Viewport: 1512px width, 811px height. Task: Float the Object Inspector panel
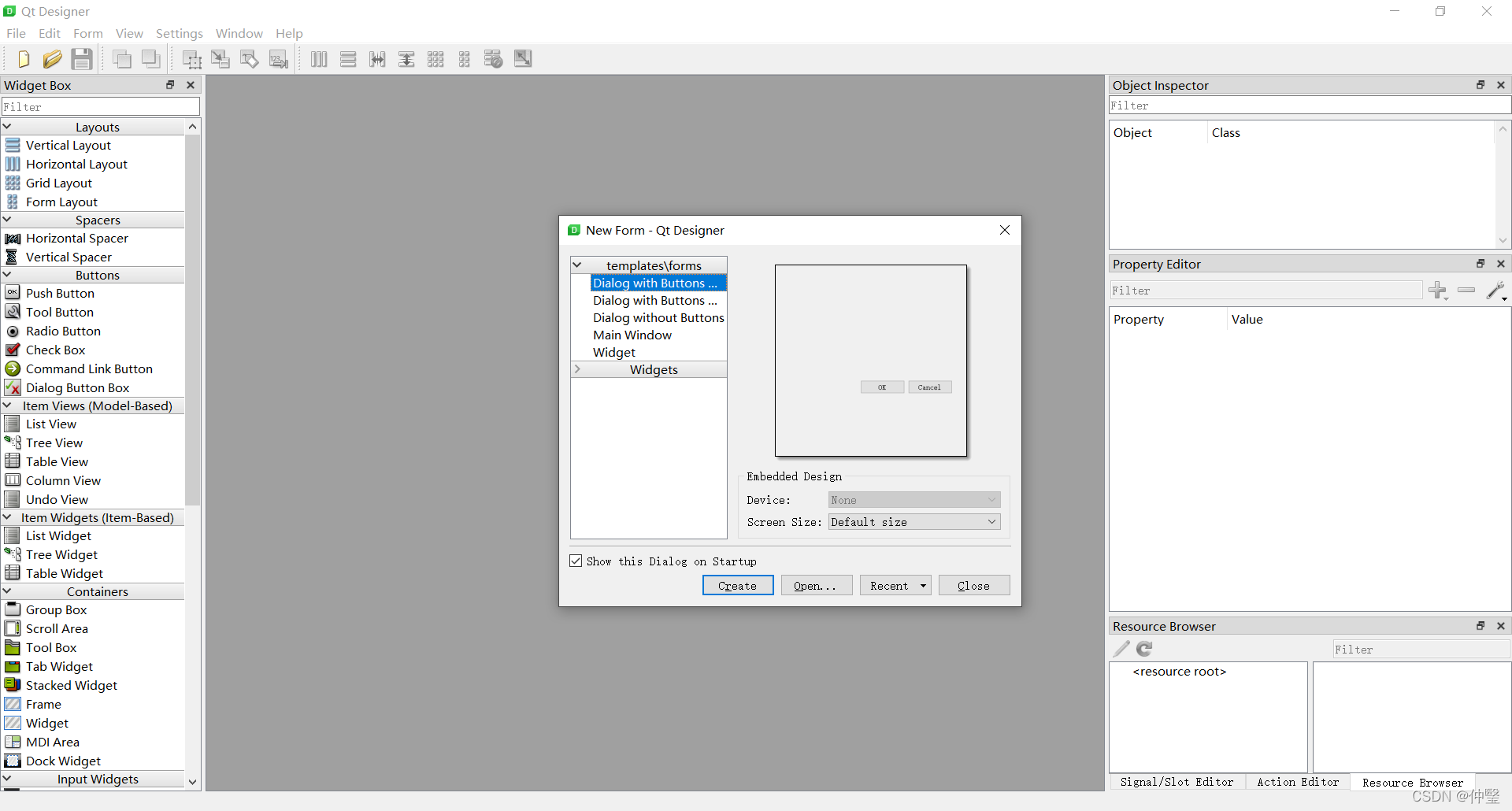click(1480, 85)
